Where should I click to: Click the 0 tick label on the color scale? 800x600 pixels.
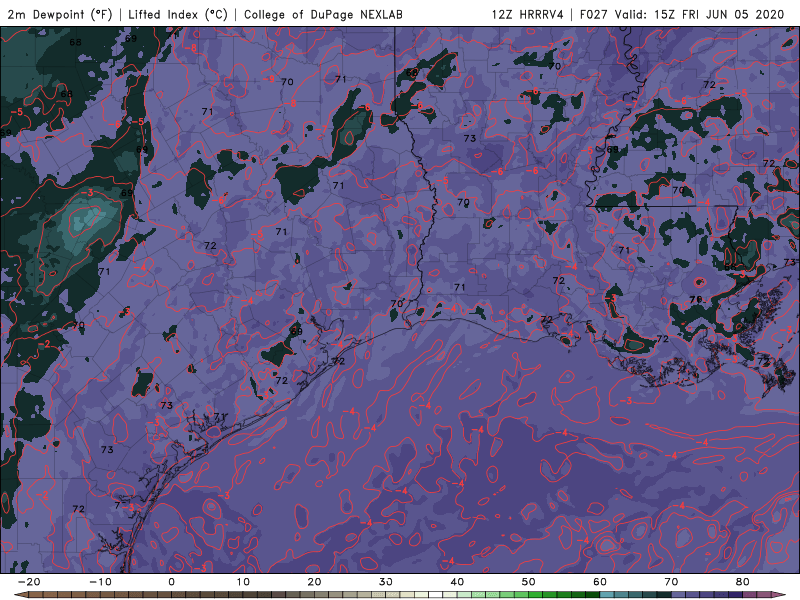171,582
